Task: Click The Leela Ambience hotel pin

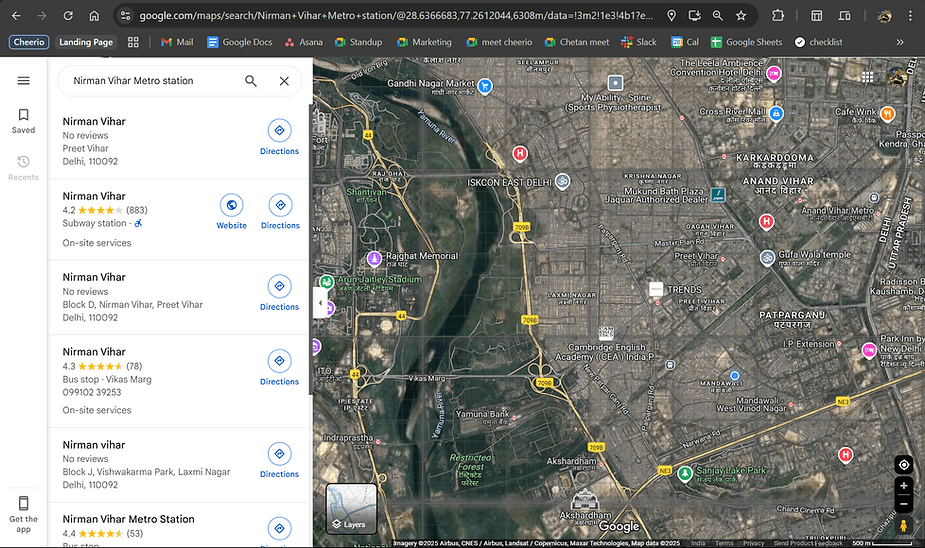Action: click(x=773, y=74)
